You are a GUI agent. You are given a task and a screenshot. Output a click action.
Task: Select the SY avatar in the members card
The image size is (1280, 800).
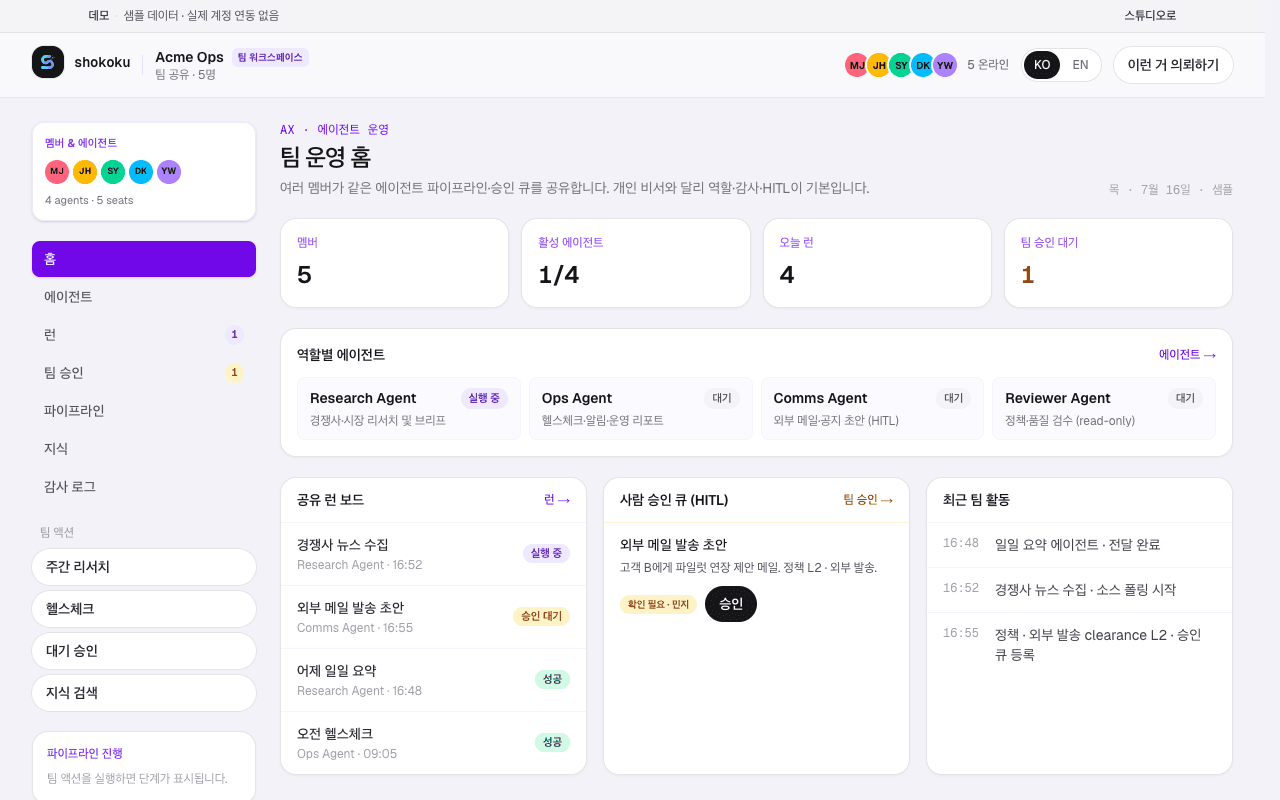[x=113, y=171]
